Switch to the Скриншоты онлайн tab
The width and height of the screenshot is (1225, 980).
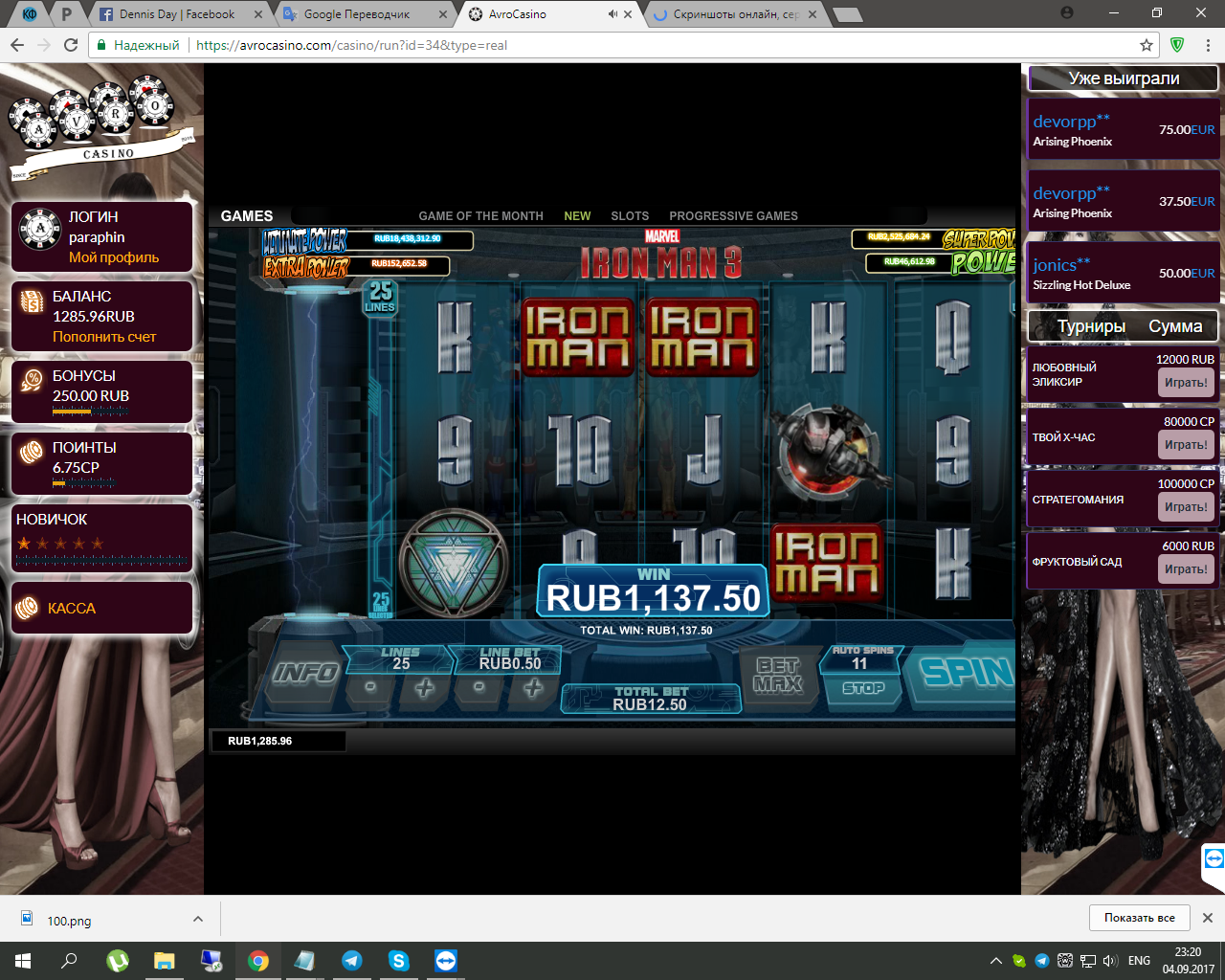tap(735, 14)
